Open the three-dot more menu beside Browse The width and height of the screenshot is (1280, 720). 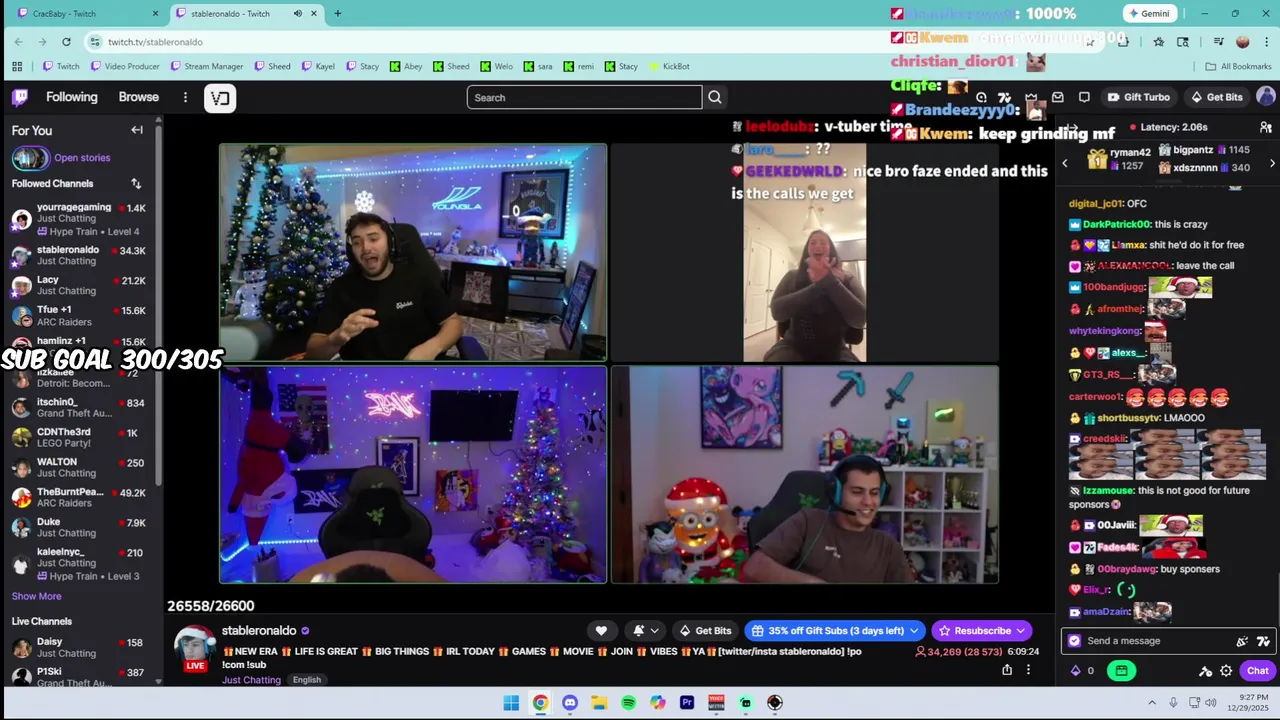pyautogui.click(x=185, y=97)
